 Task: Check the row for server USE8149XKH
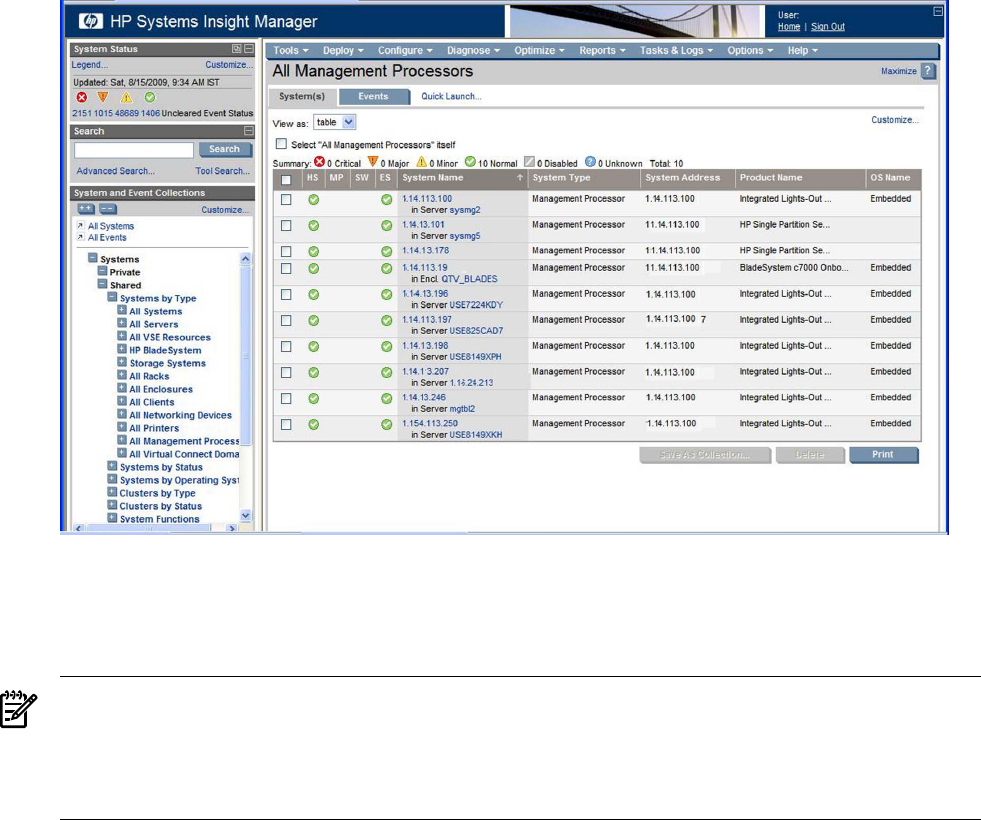pyautogui.click(x=286, y=424)
